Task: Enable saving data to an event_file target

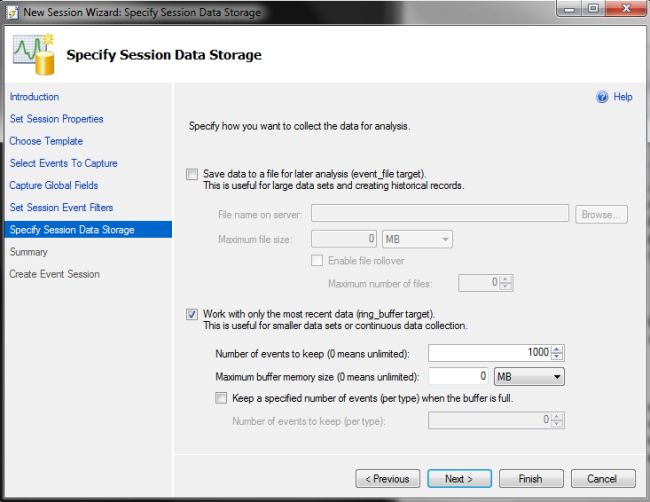Action: [192, 174]
